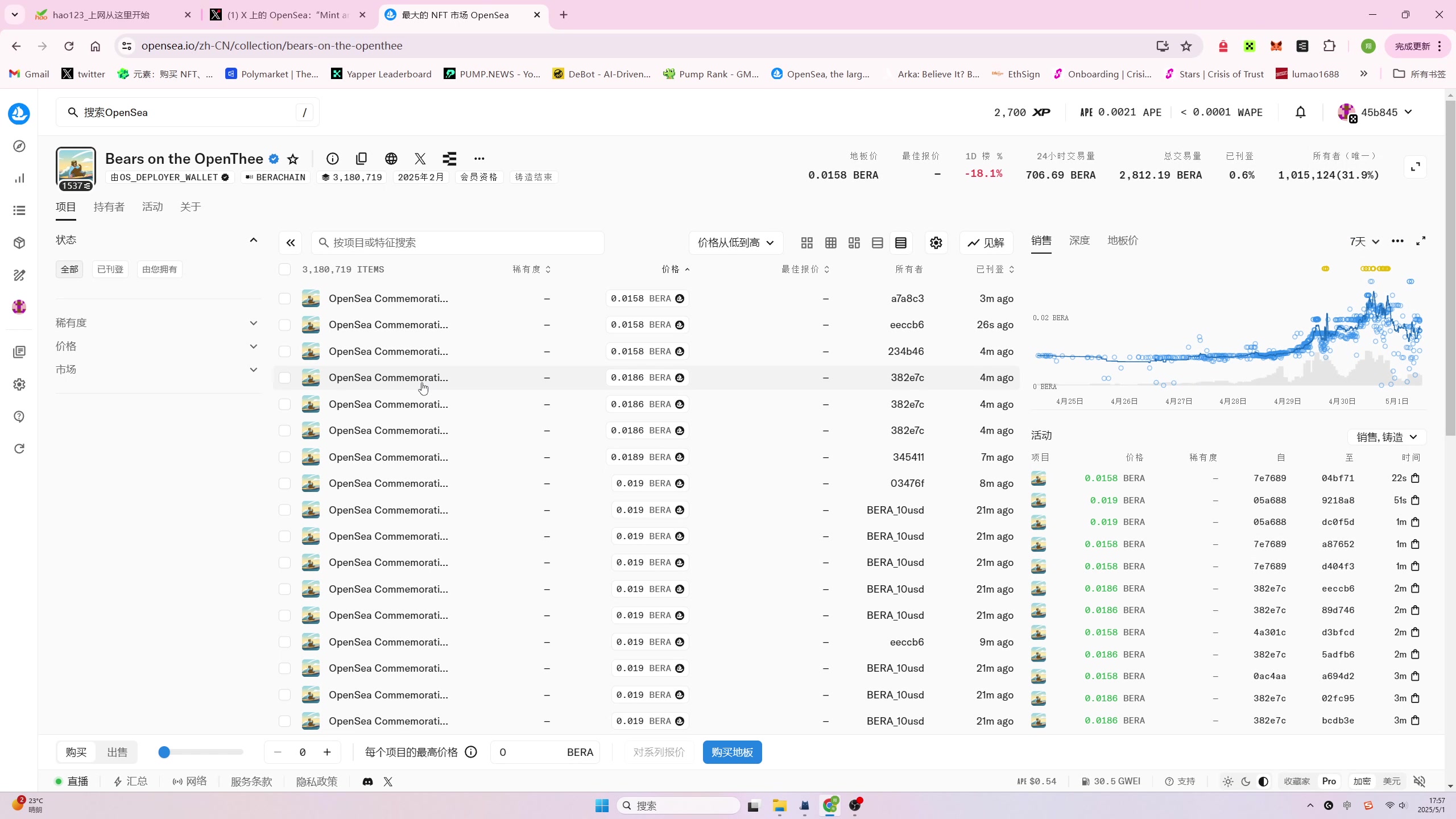Expand the collection stats panel icon

[1416, 167]
